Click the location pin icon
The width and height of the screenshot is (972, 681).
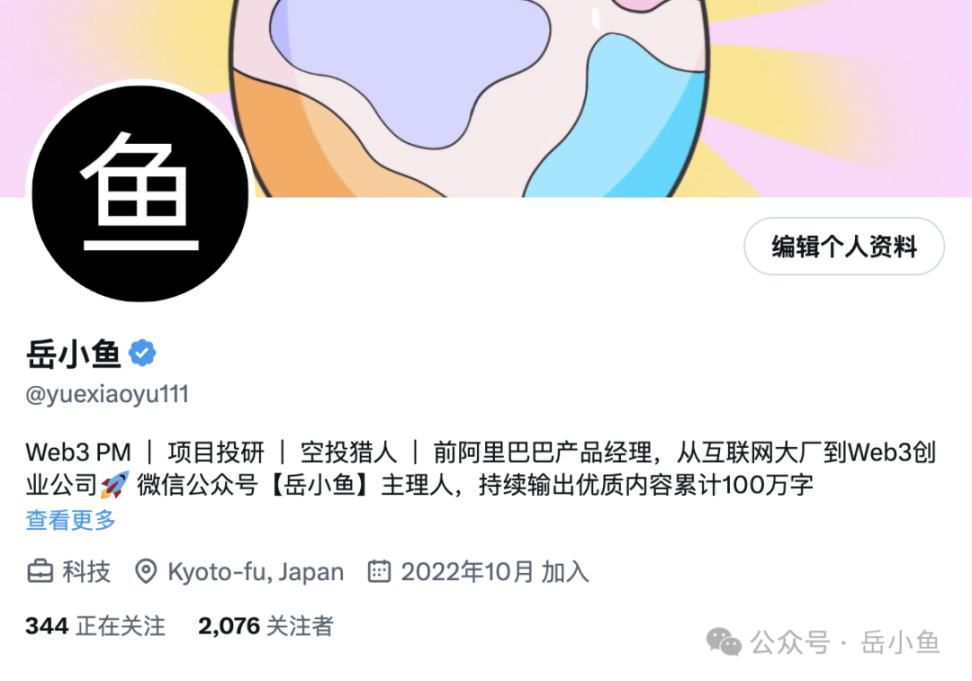pyautogui.click(x=146, y=571)
